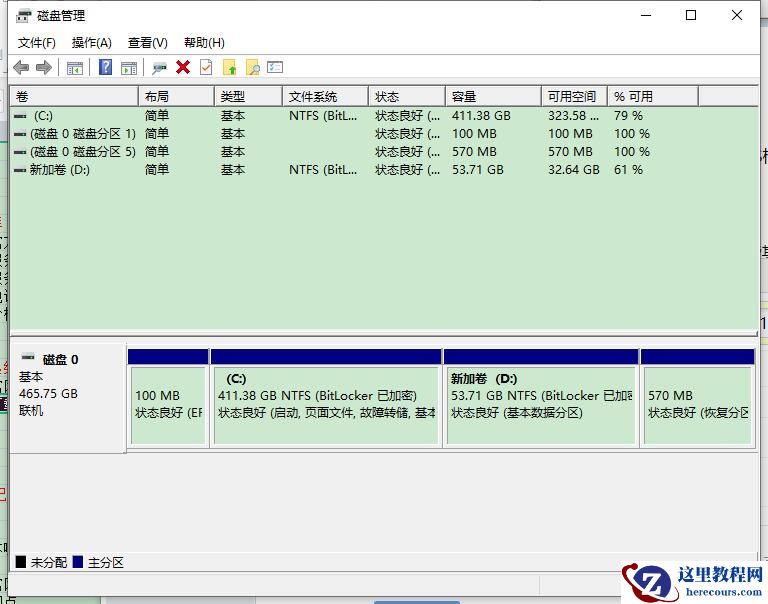Open the 文件(F) menu
768x604 pixels.
[37, 43]
